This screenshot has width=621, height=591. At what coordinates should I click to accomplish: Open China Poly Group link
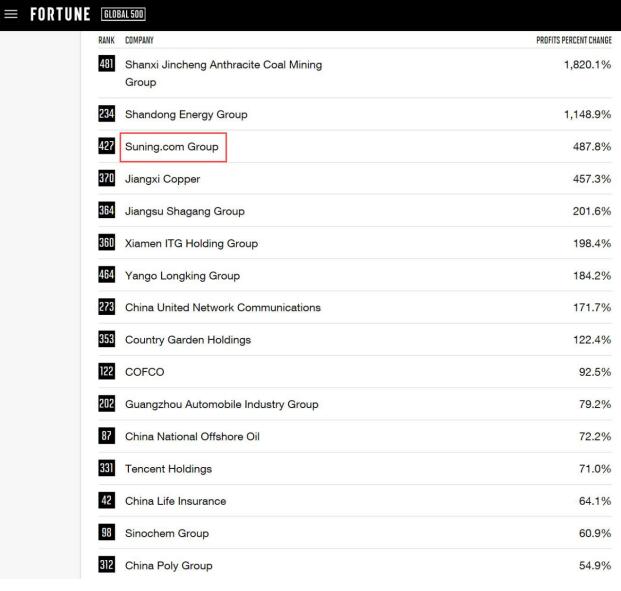pyautogui.click(x=169, y=566)
